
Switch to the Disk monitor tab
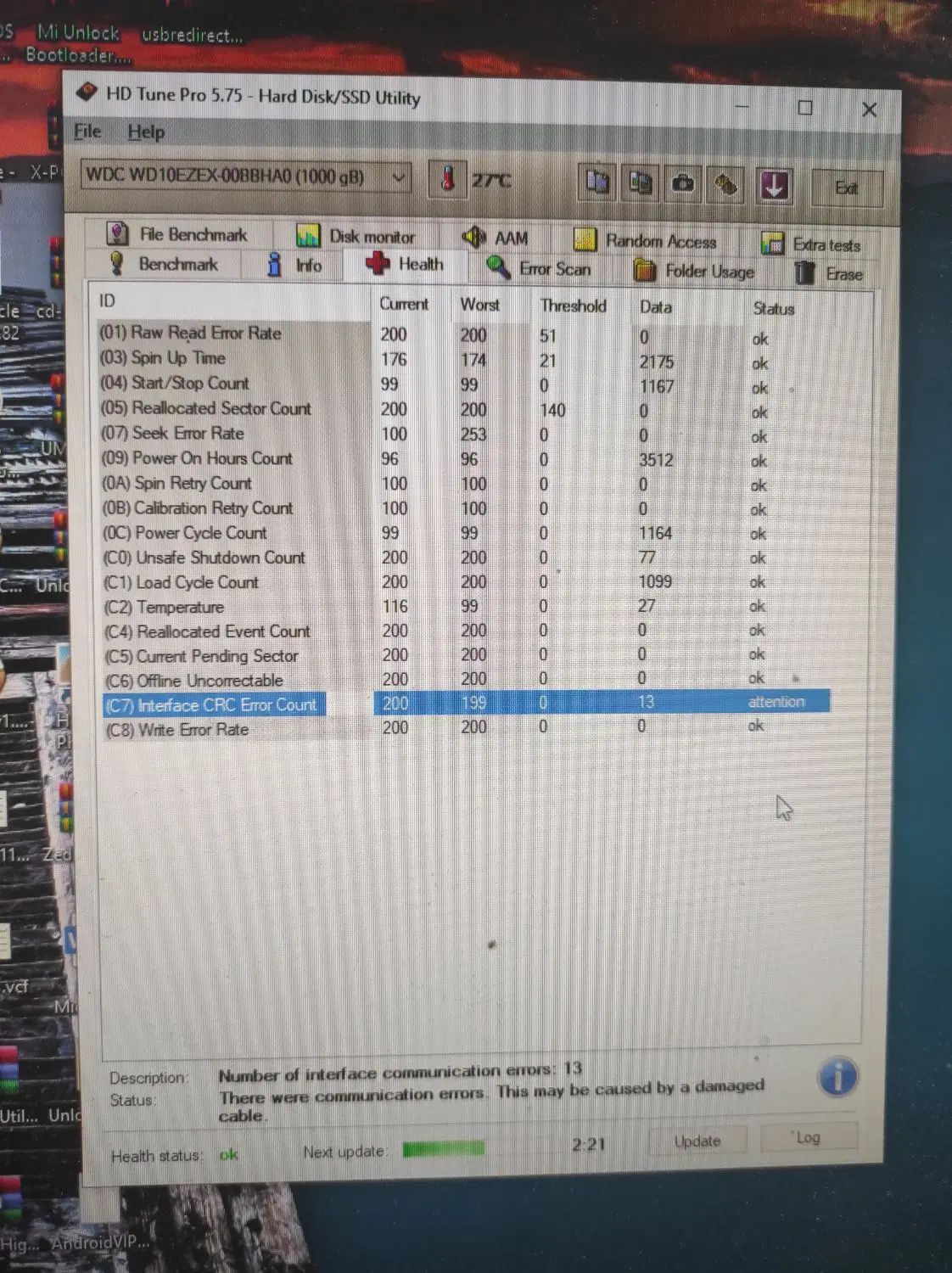tap(356, 237)
